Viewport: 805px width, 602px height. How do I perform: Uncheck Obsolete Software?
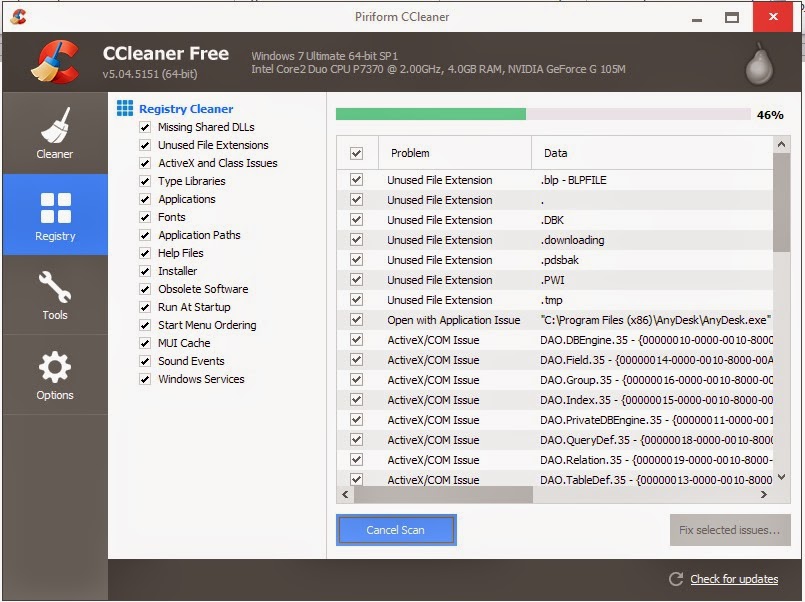pyautogui.click(x=145, y=289)
